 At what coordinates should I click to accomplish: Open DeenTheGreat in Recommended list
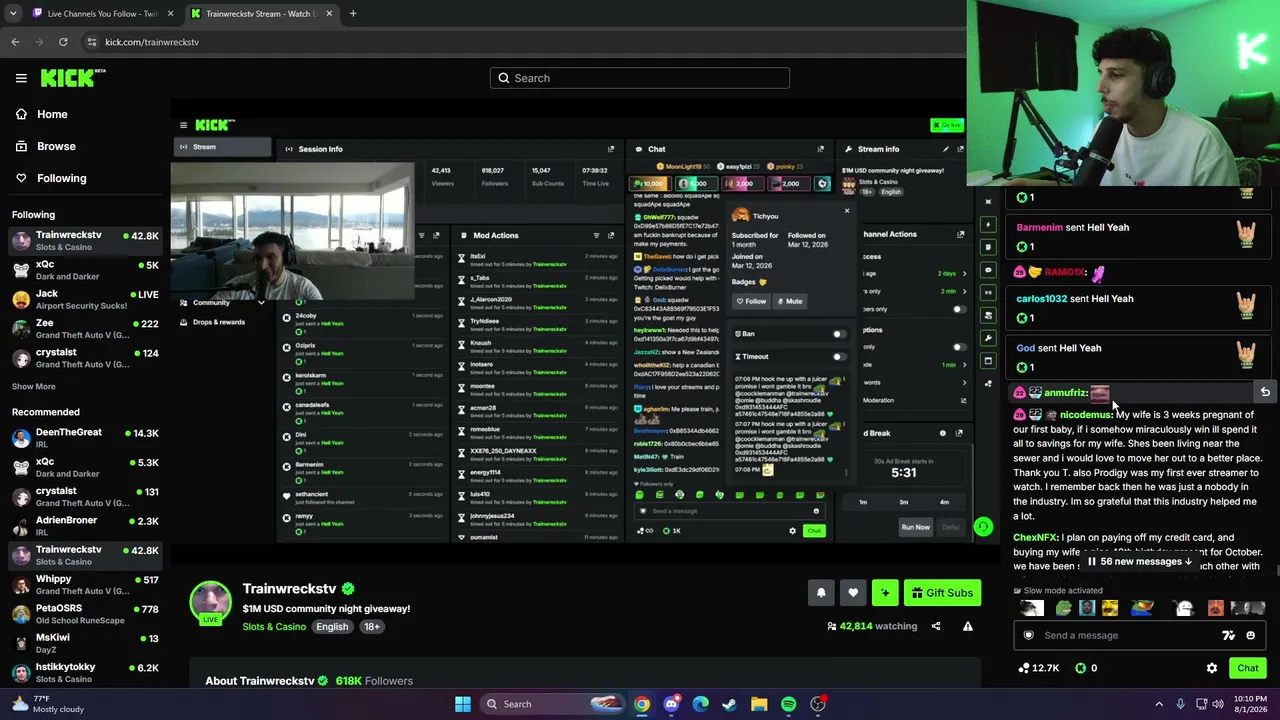click(84, 438)
